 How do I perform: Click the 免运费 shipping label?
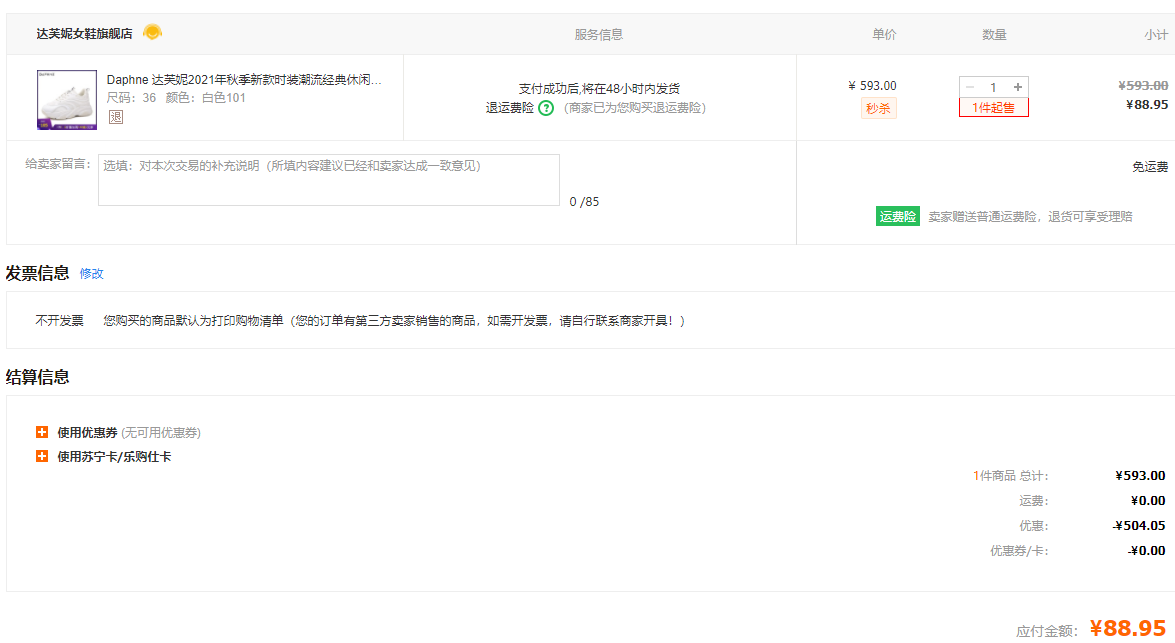tap(1149, 167)
